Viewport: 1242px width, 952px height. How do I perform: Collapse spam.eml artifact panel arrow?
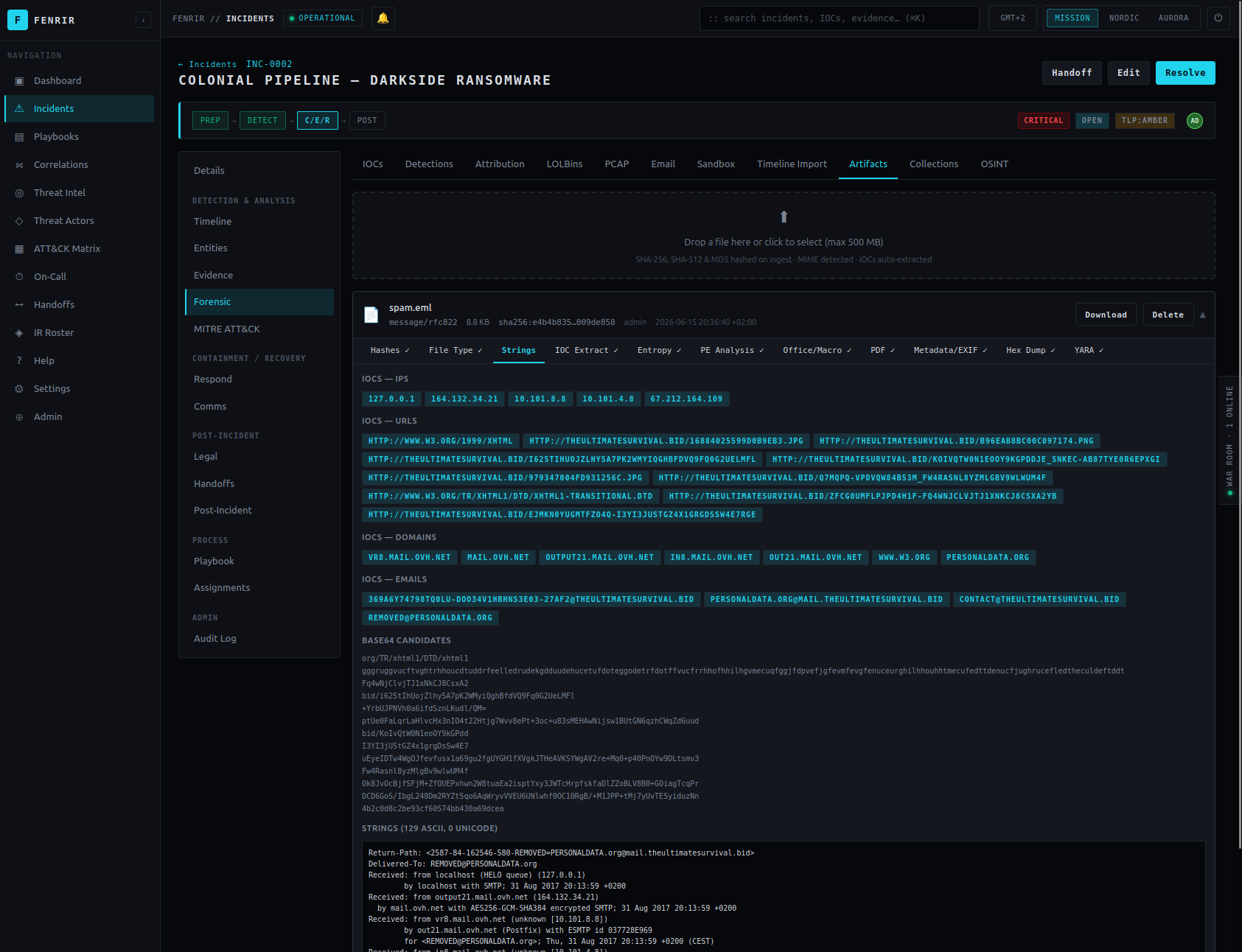pyautogui.click(x=1203, y=315)
